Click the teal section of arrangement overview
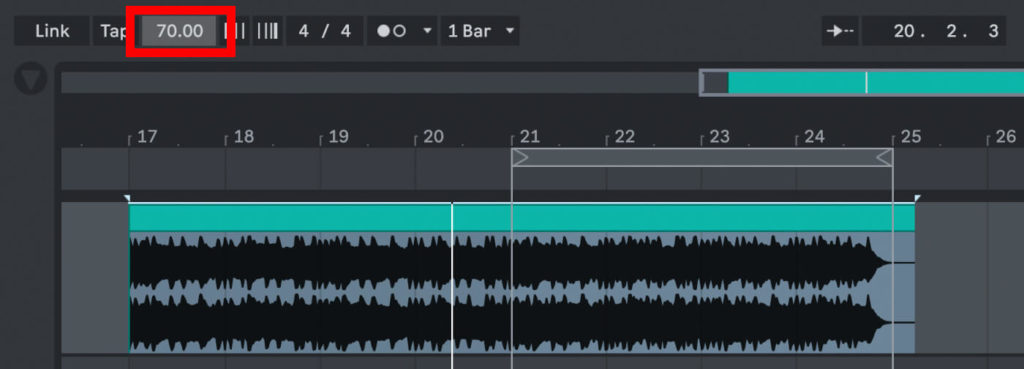 876,82
